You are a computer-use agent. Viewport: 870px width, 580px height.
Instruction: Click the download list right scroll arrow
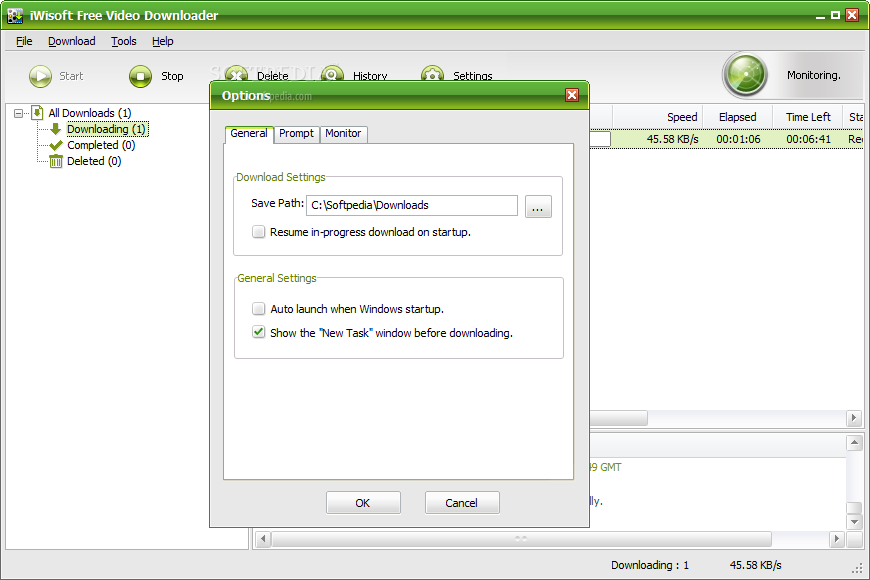[854, 418]
